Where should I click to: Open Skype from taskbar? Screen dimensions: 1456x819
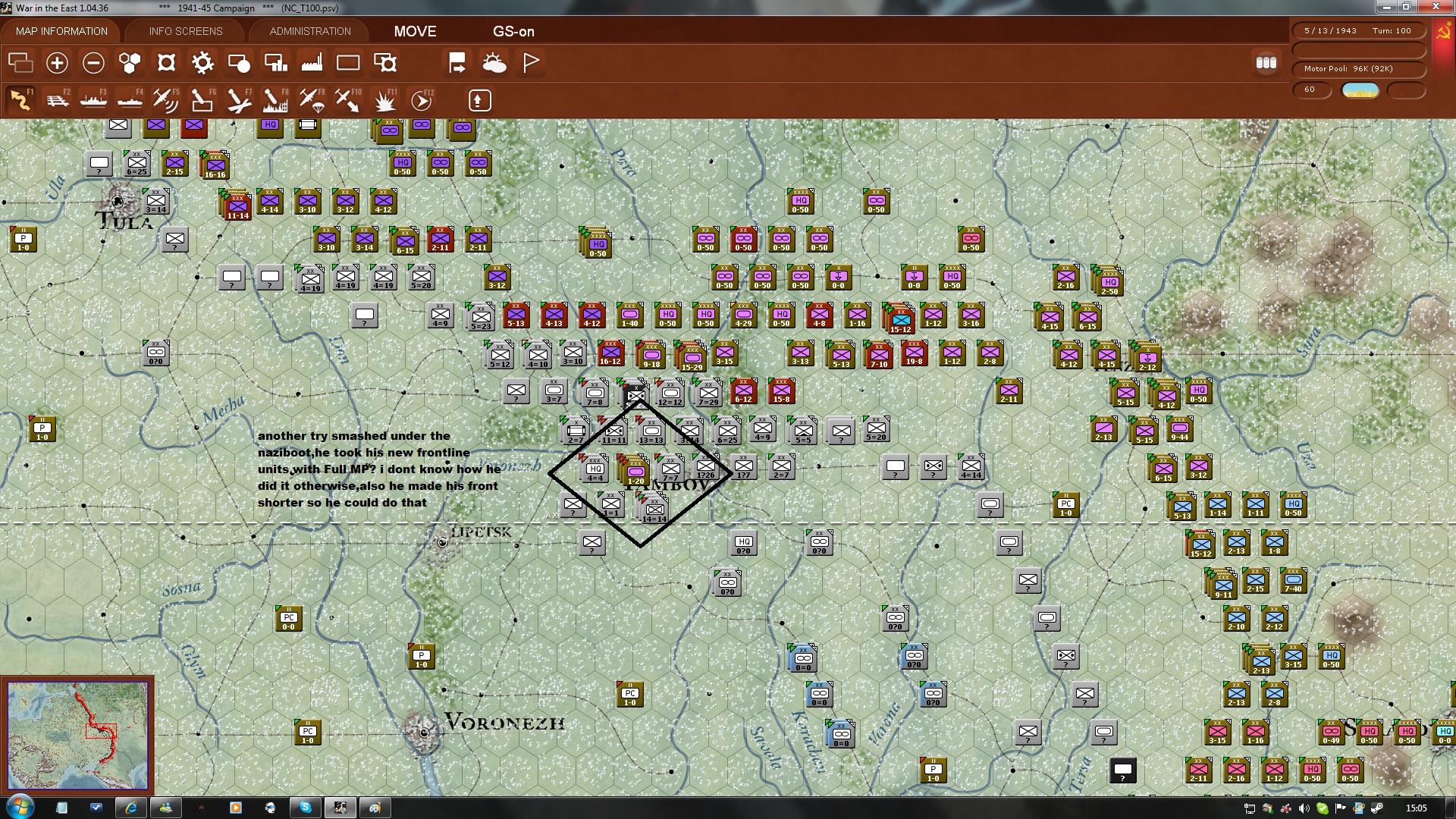tap(305, 808)
